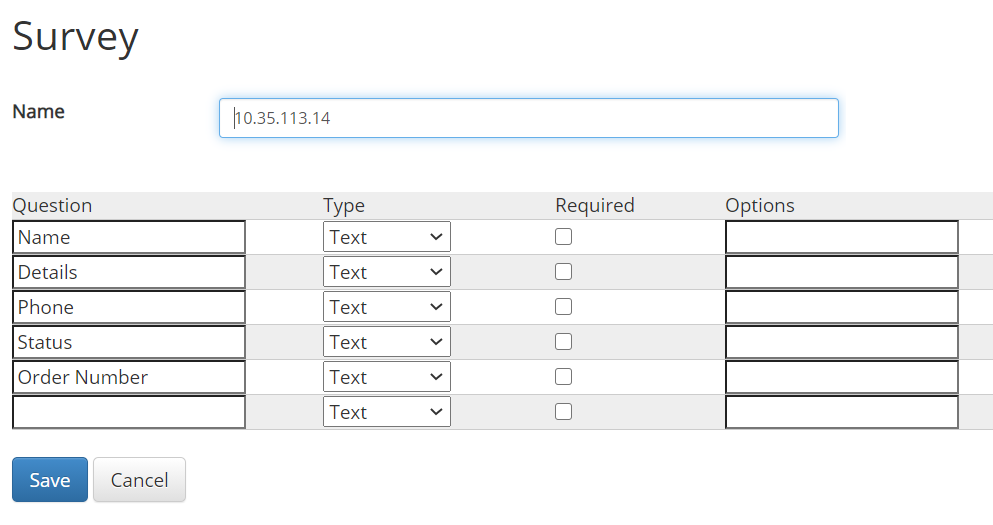993x525 pixels.
Task: Mark Order Number question as required
Action: point(563,377)
